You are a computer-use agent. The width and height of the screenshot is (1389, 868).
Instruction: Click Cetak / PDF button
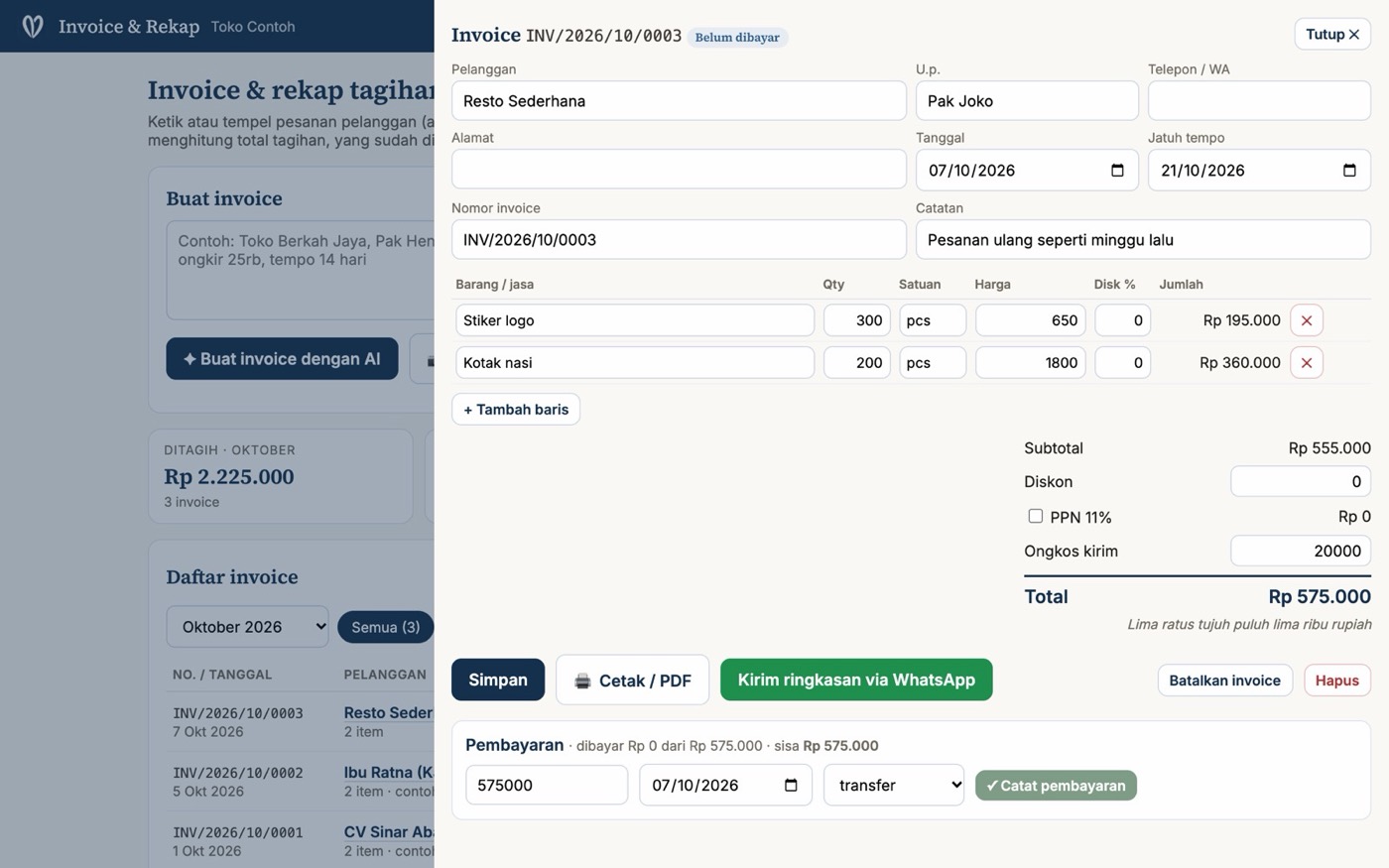(632, 680)
